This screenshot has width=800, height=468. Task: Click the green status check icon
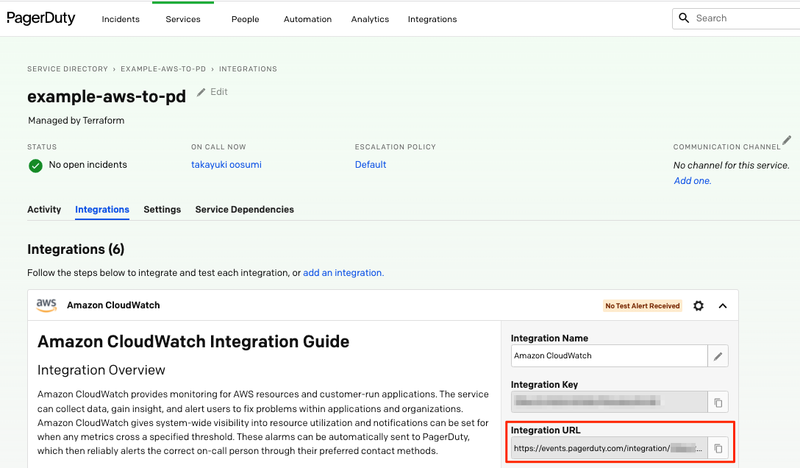[x=35, y=165]
